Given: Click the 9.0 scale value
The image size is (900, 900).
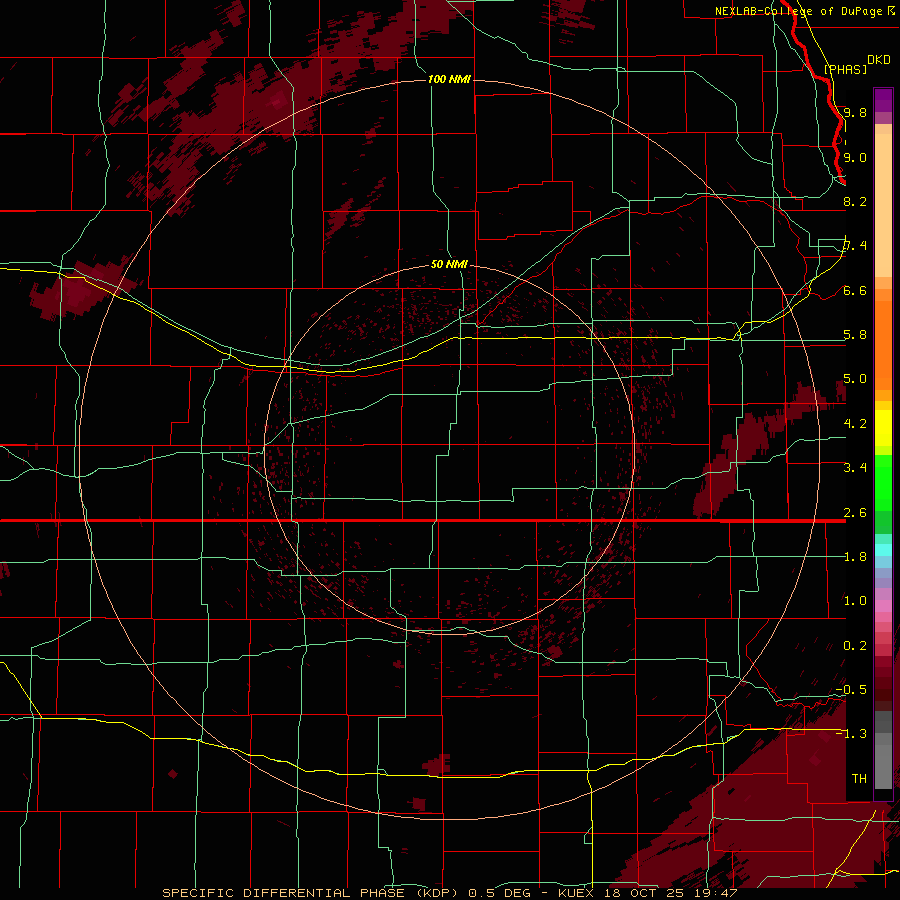Looking at the screenshot, I should coord(855,157).
